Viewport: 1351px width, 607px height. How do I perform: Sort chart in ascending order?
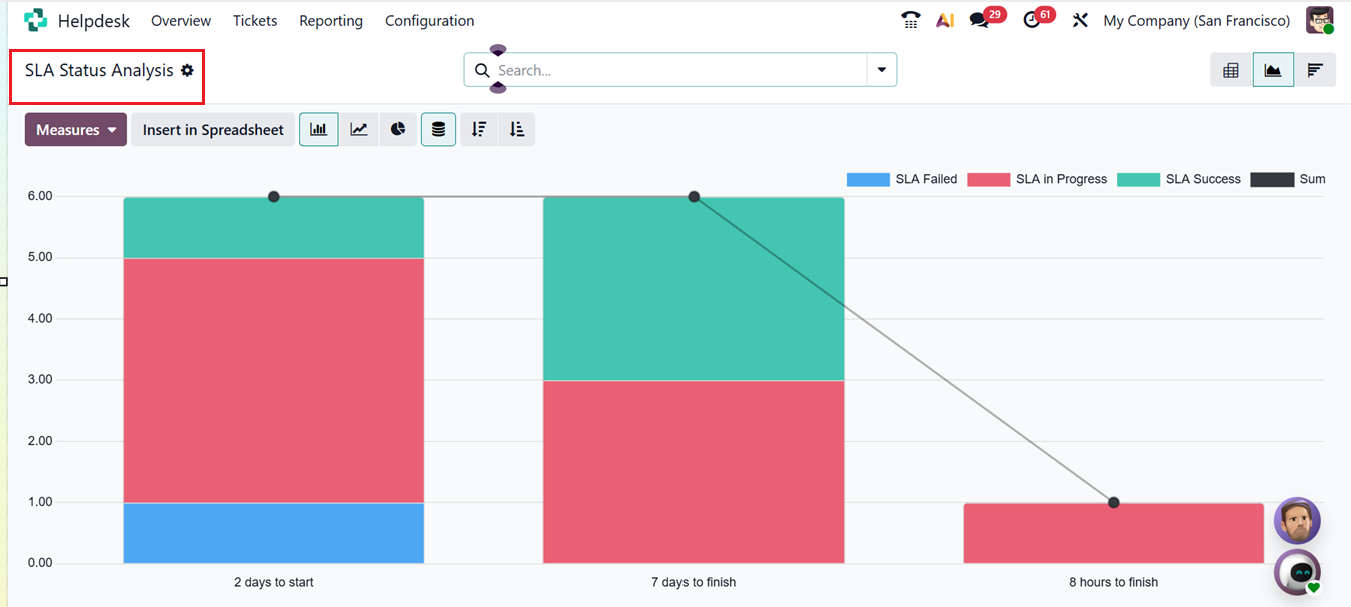(x=516, y=130)
